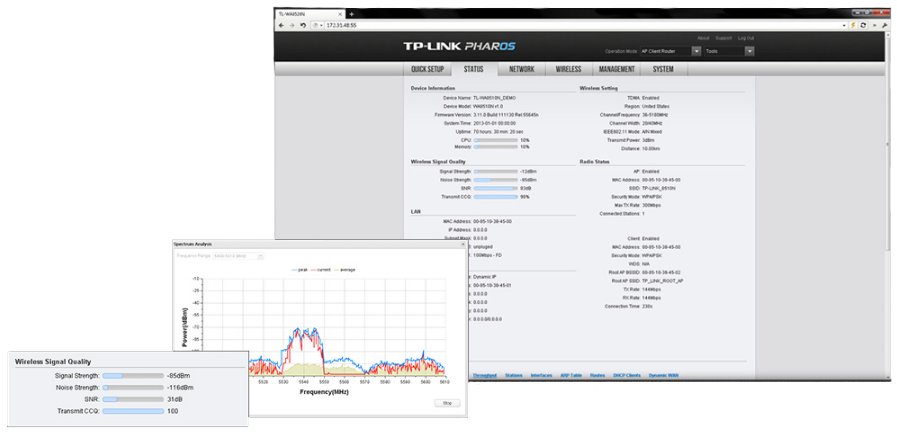This screenshot has height=434, width=897.
Task: Select the Status tab
Action: pos(473,69)
